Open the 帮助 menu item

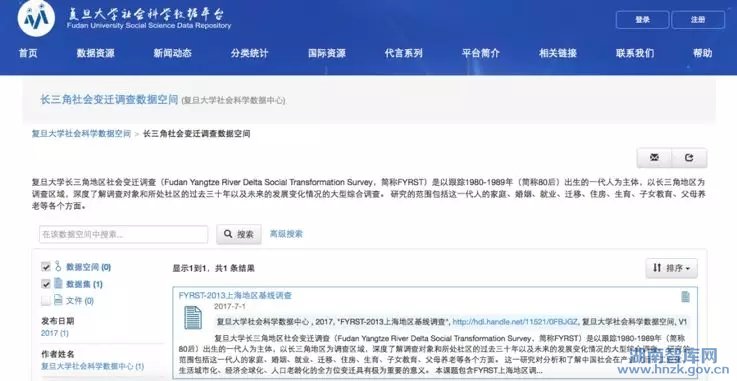pyautogui.click(x=702, y=53)
